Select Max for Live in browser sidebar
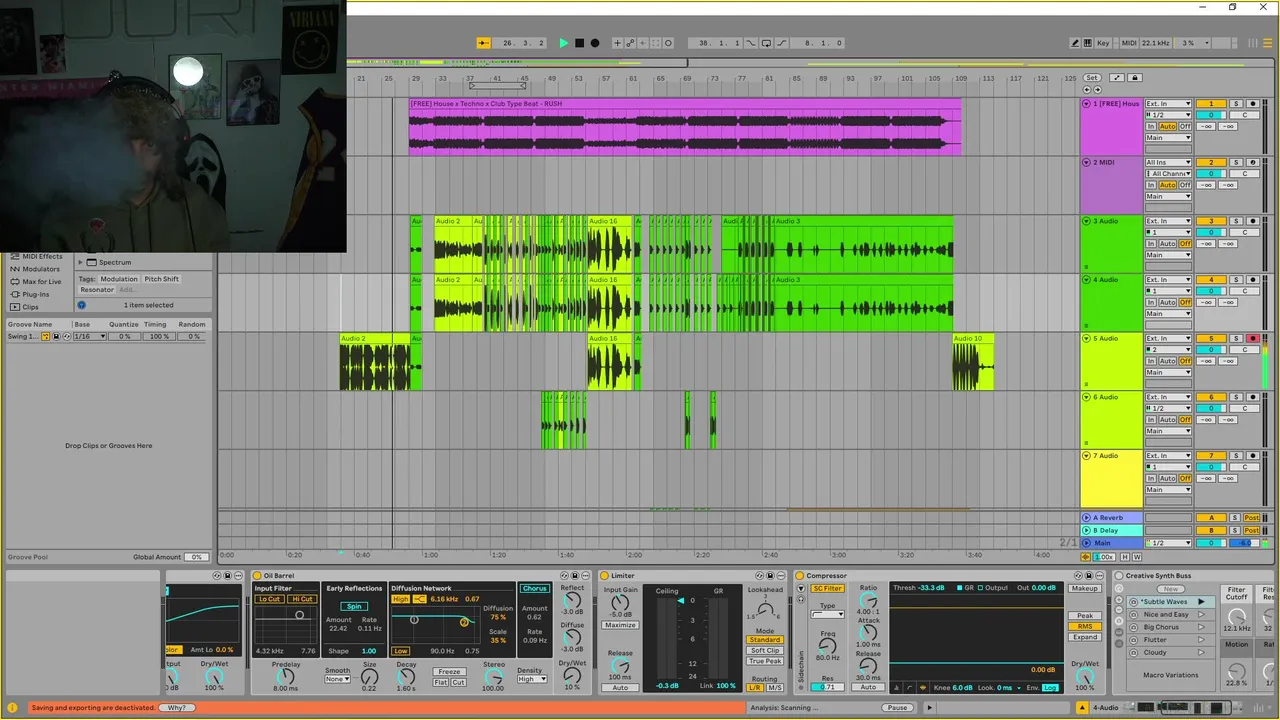Image resolution: width=1280 pixels, height=720 pixels. coord(36,282)
